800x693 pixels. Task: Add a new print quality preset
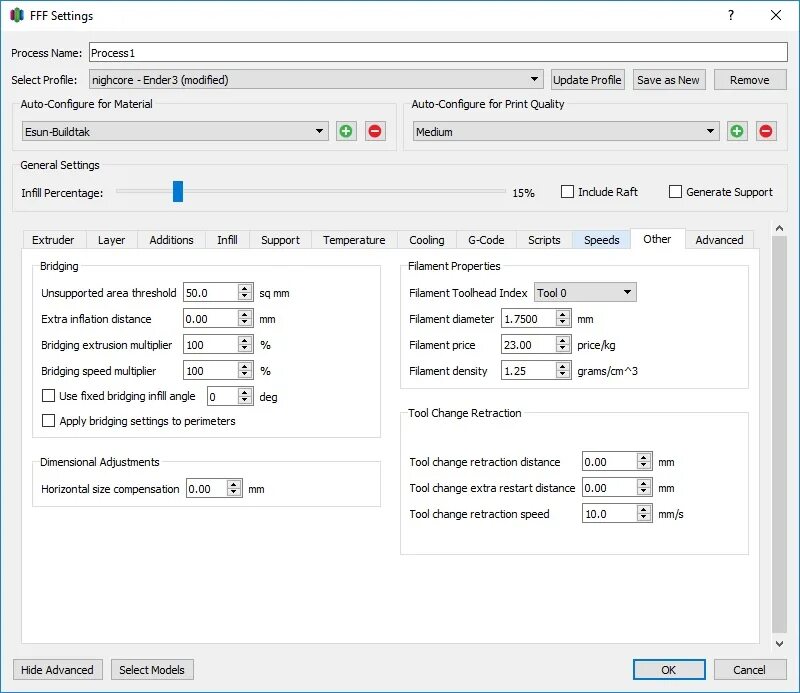pos(737,131)
